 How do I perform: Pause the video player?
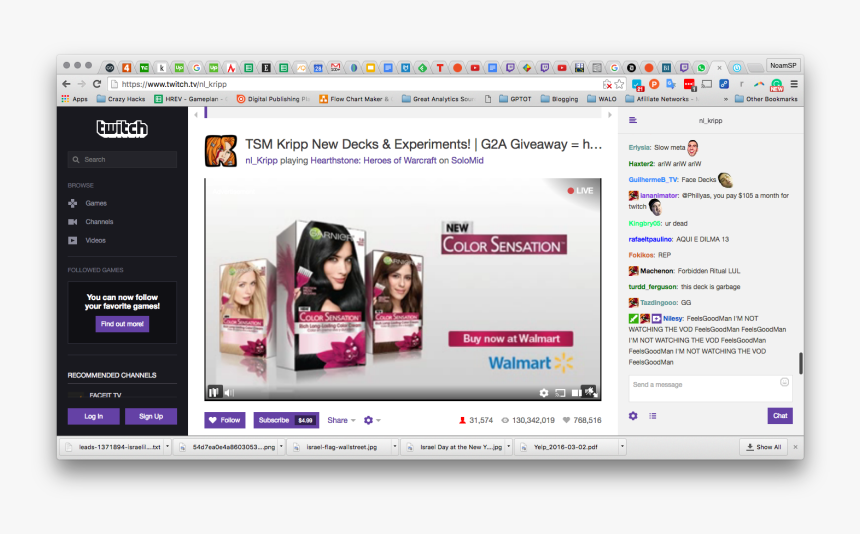(213, 392)
